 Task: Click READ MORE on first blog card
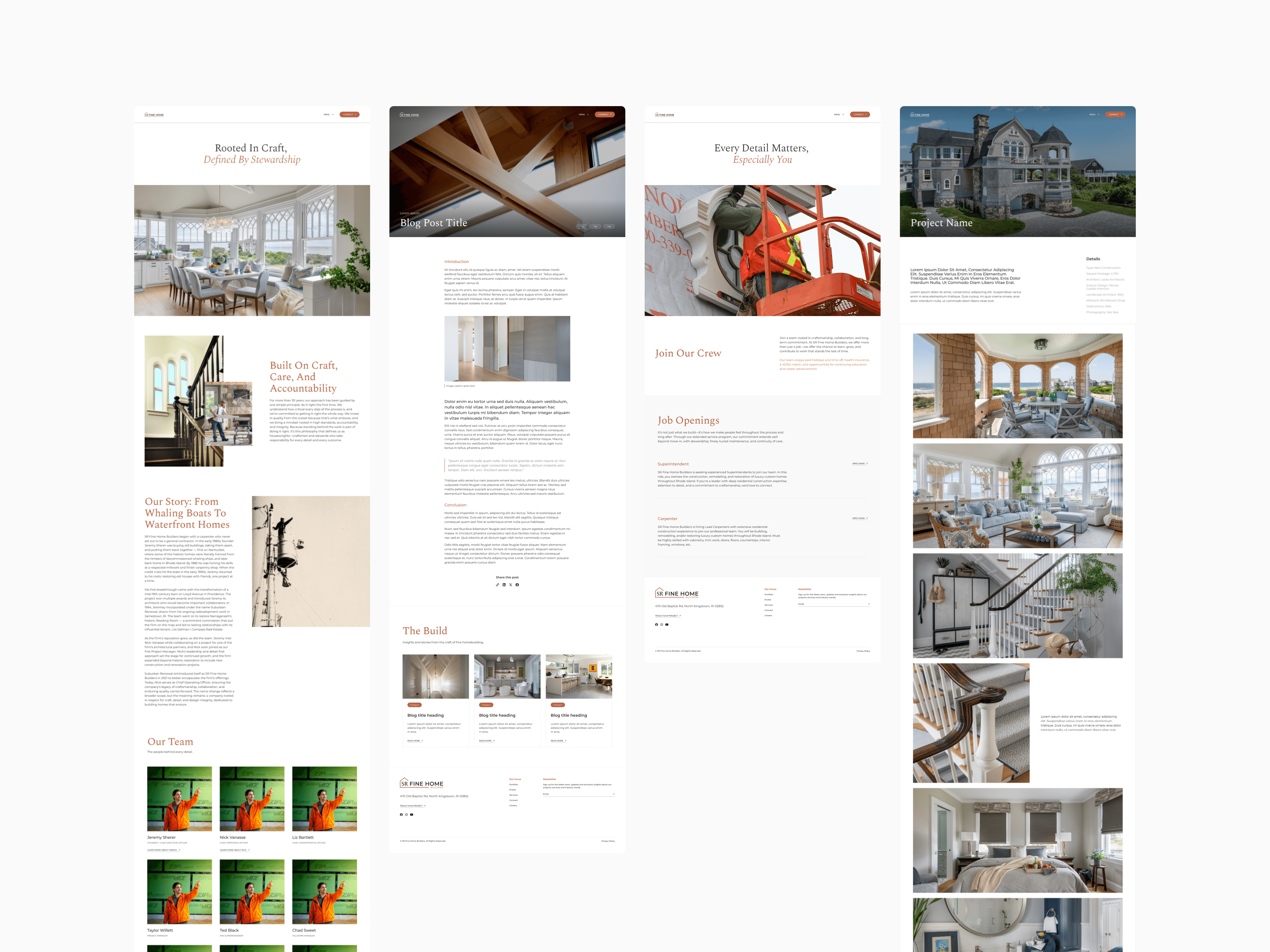(x=415, y=741)
